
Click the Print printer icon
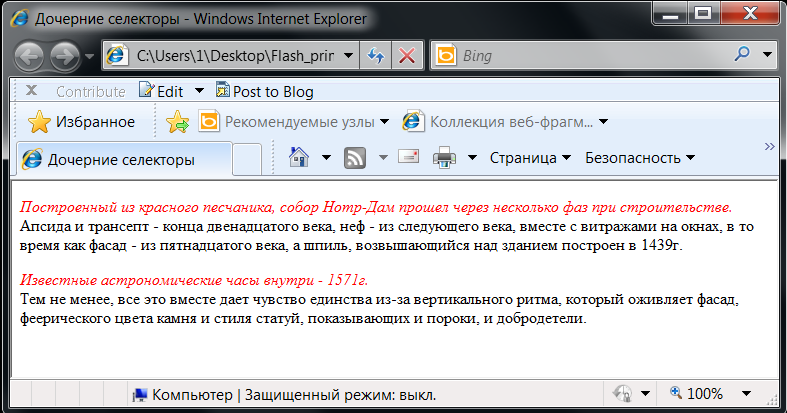click(x=444, y=158)
